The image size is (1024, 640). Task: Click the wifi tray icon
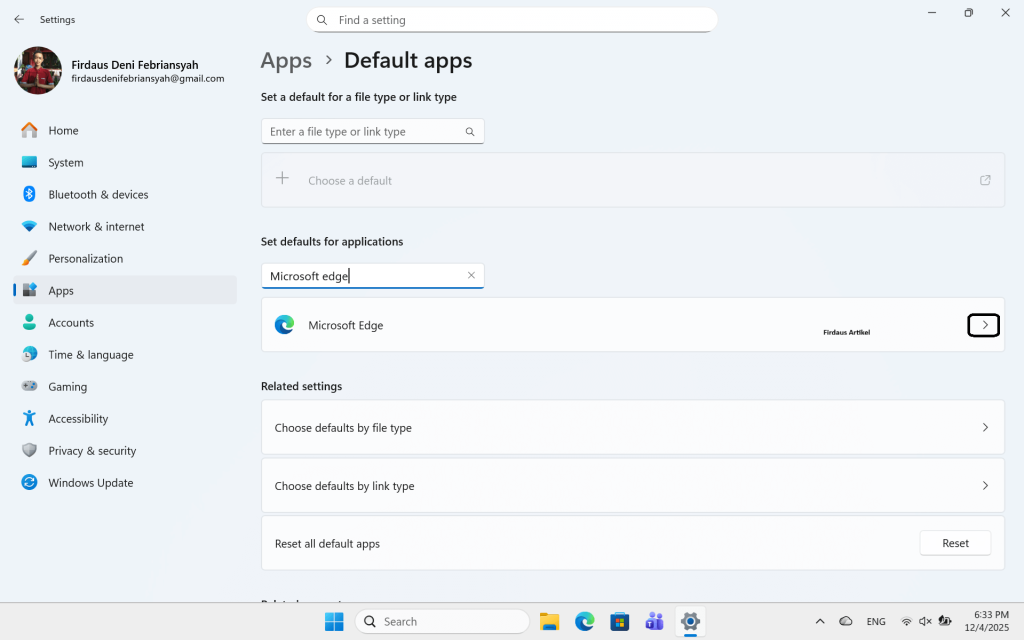point(906,622)
